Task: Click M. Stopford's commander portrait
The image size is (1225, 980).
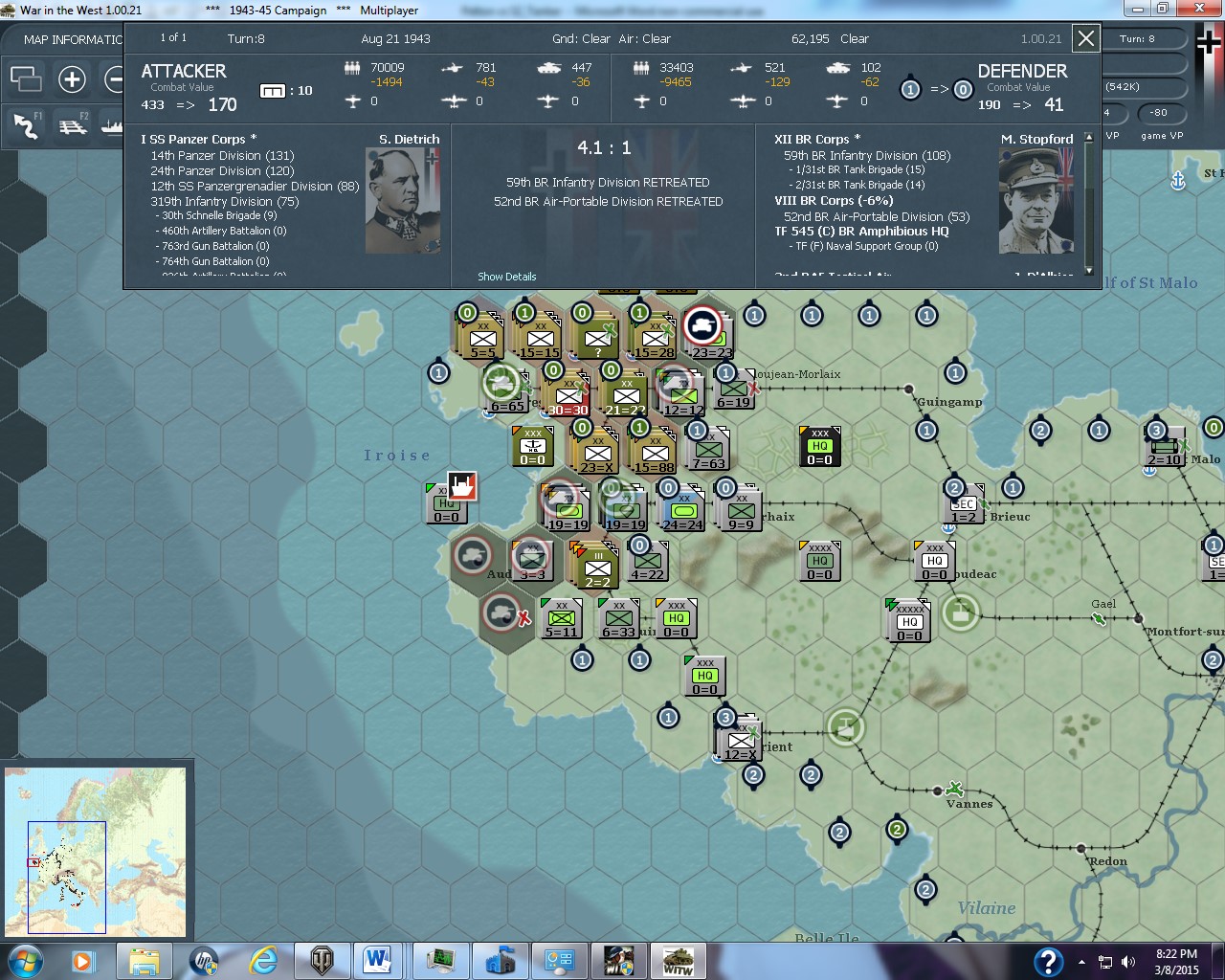Action: tap(1036, 201)
